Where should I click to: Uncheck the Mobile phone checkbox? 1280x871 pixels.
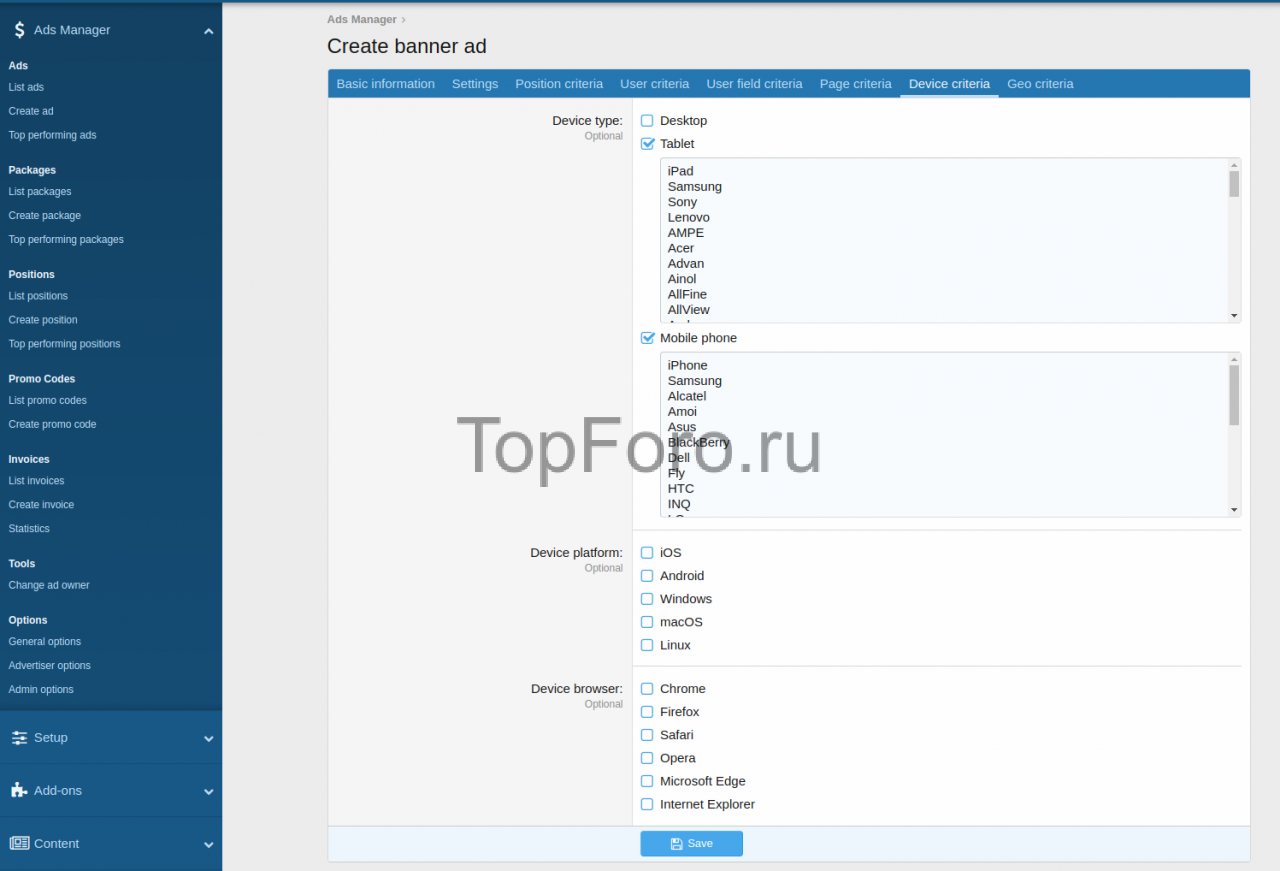[x=647, y=338]
